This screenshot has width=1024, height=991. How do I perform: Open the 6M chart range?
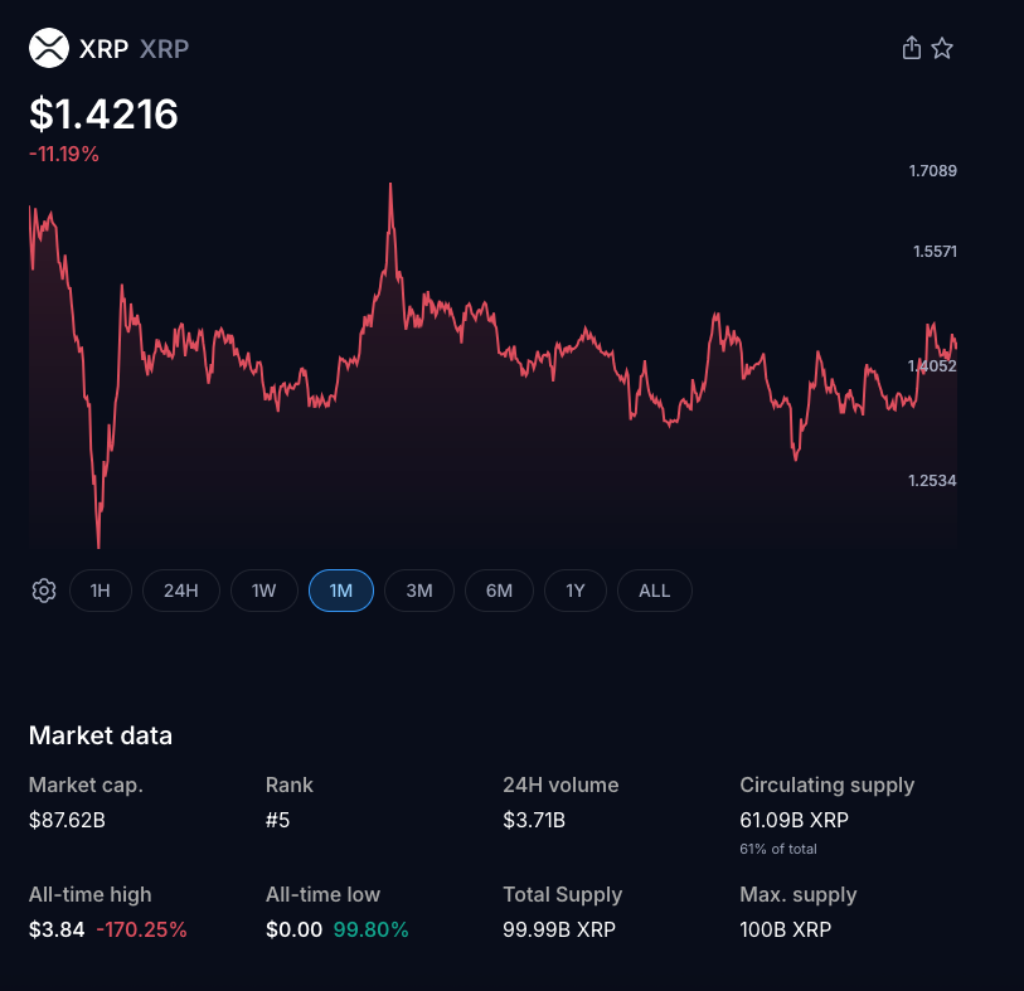pos(499,591)
